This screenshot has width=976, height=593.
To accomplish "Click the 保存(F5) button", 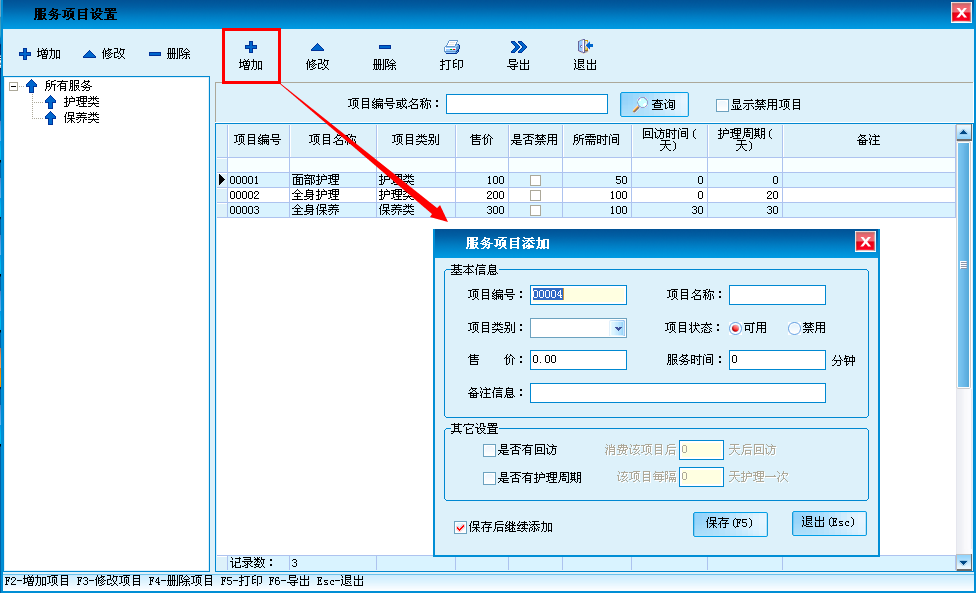I will pyautogui.click(x=729, y=523).
